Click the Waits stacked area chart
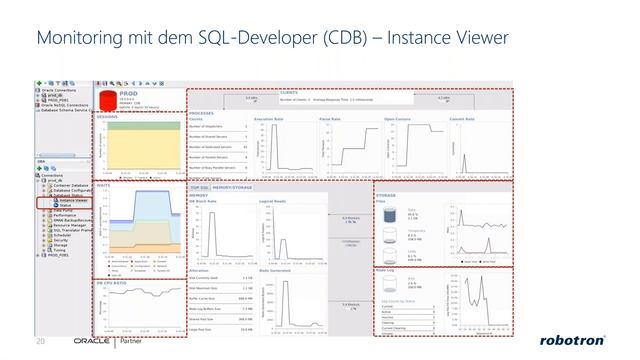Image resolution: width=640 pixels, height=360 pixels. [145, 222]
